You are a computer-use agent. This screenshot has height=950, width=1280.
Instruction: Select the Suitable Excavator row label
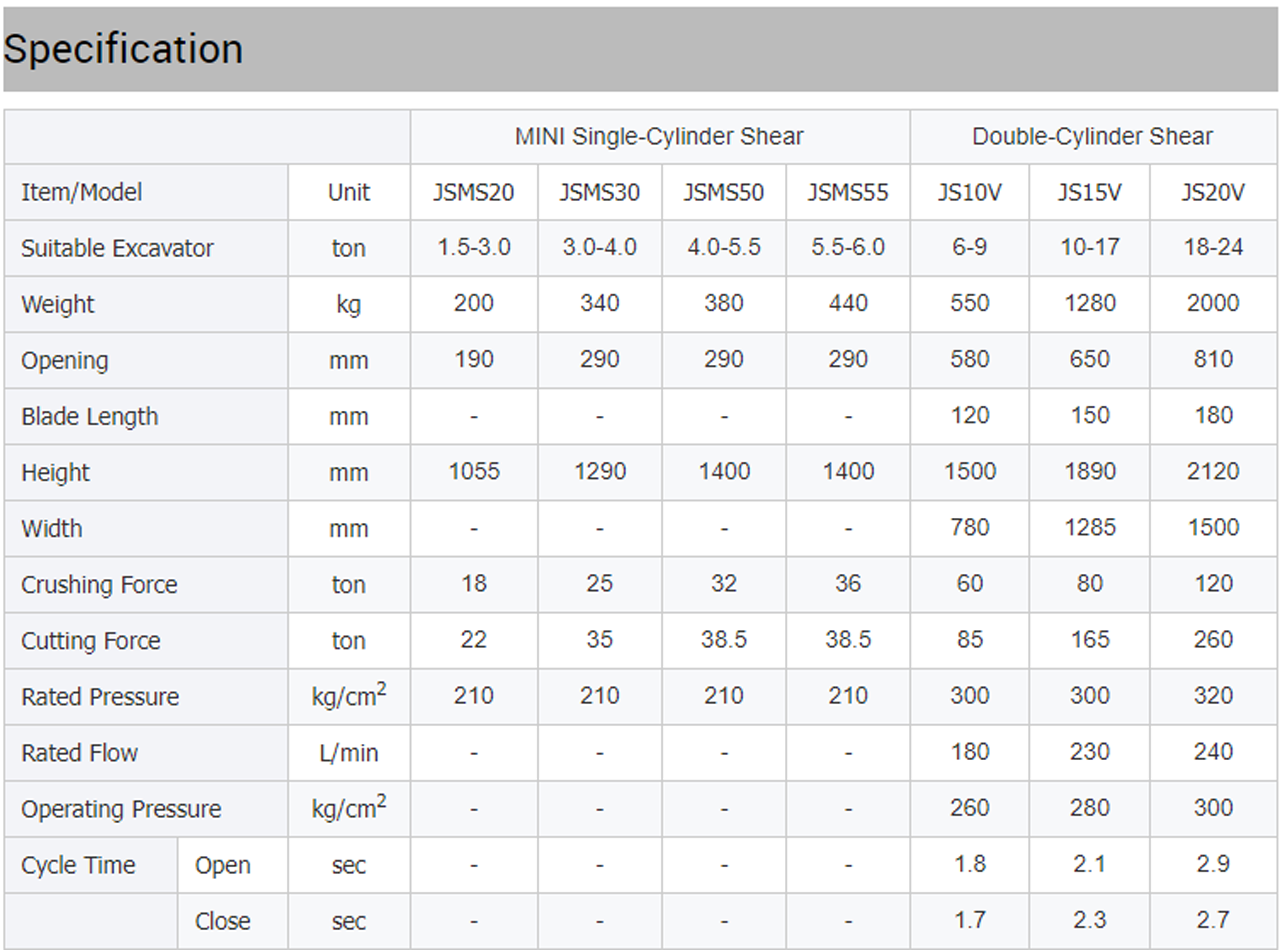pyautogui.click(x=117, y=248)
